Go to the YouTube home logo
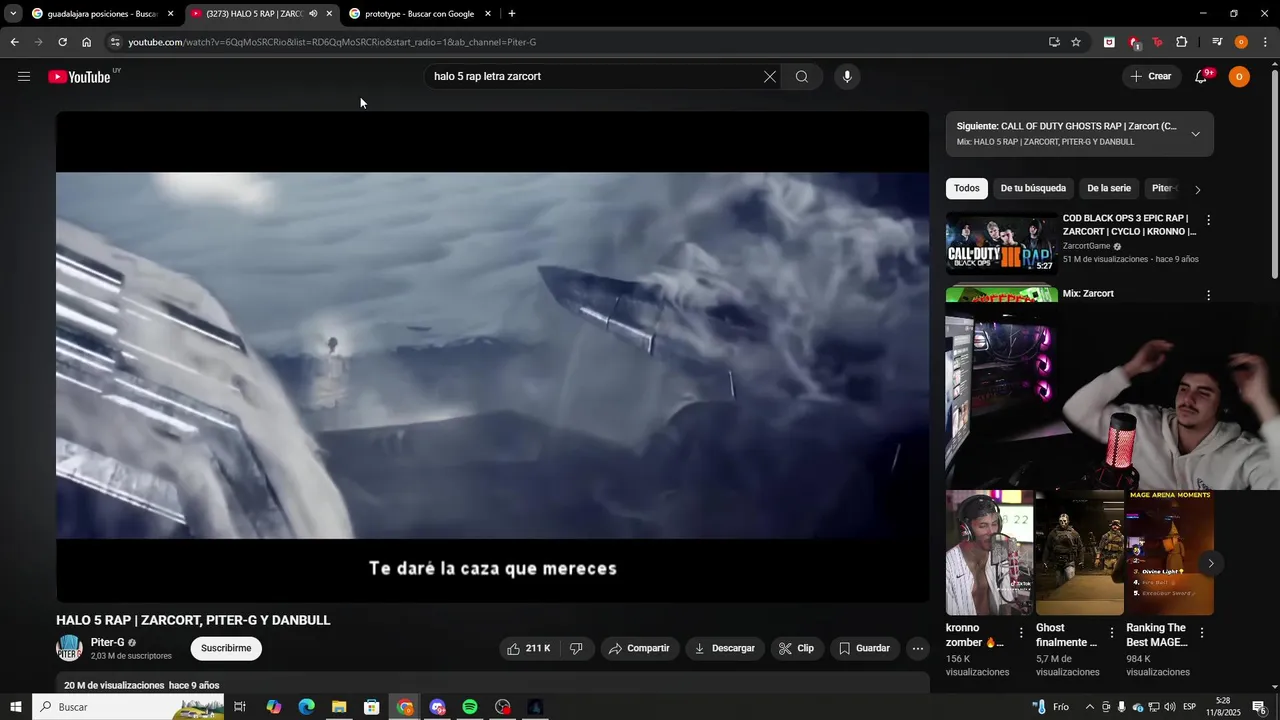1280x720 pixels. click(79, 77)
